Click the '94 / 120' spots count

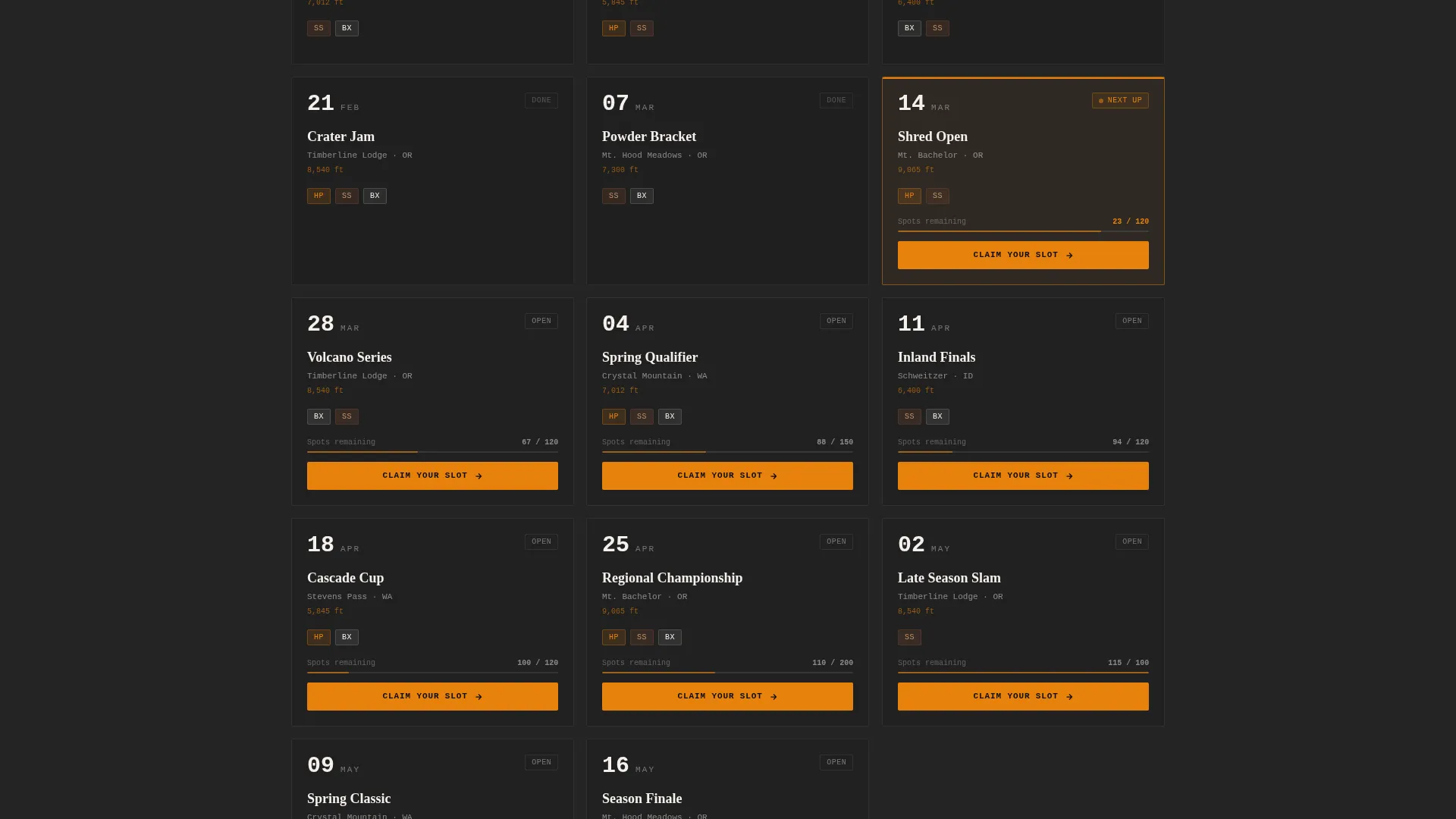pos(1131,443)
